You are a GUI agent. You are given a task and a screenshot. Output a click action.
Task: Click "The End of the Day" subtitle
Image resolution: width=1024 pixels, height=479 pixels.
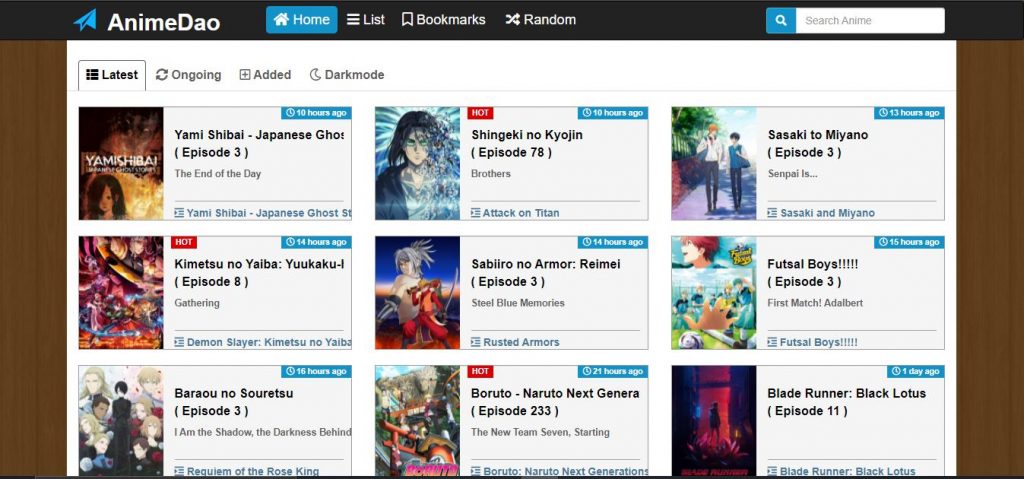[217, 174]
